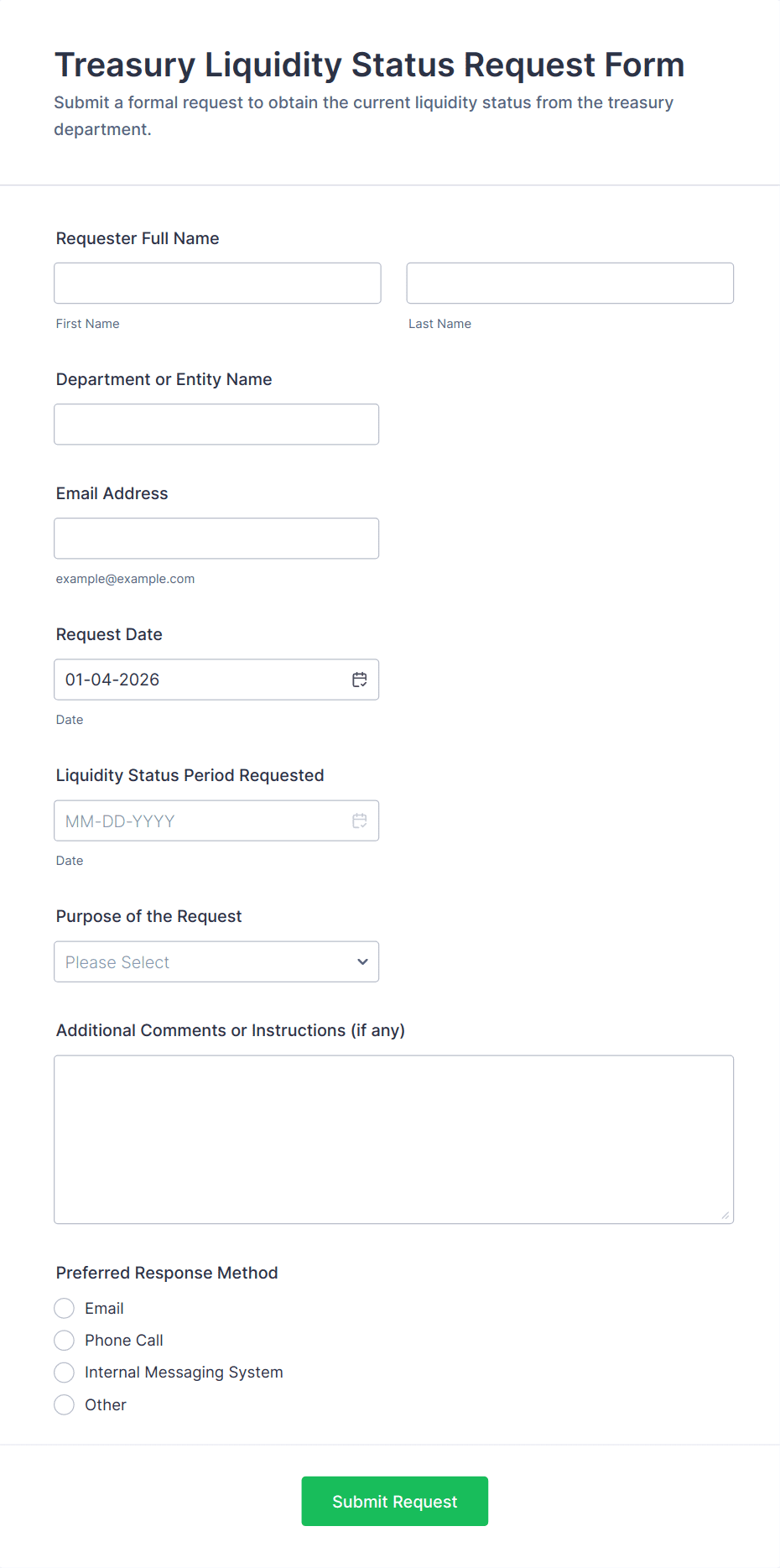Click the Submit Request button
Image resolution: width=780 pixels, height=1568 pixels.
click(x=394, y=1501)
